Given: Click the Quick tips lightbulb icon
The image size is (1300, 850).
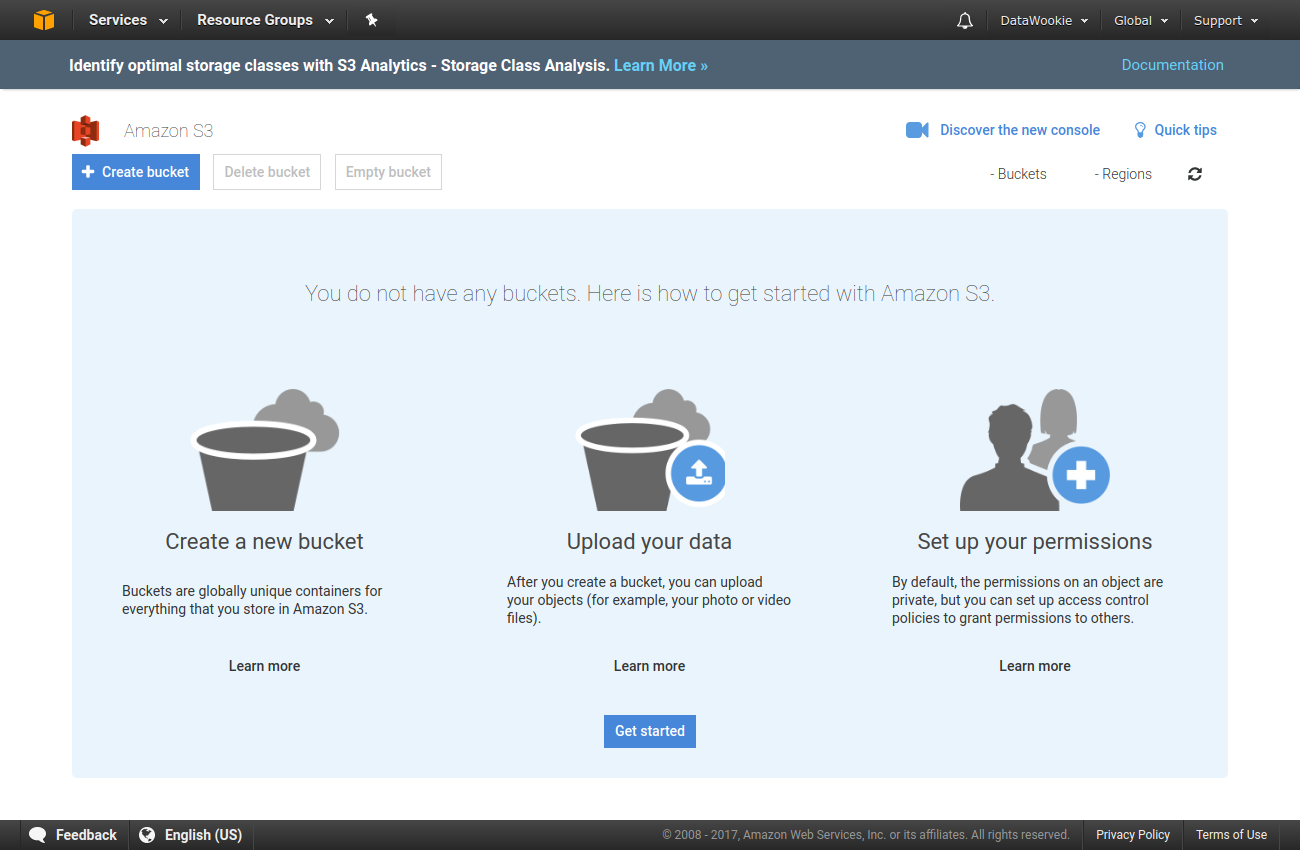Looking at the screenshot, I should click(1139, 130).
